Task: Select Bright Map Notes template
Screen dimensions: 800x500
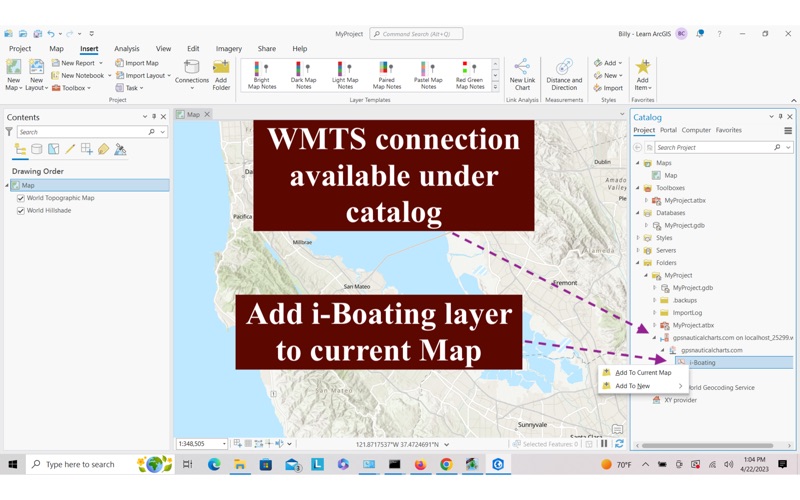Action: (x=262, y=75)
